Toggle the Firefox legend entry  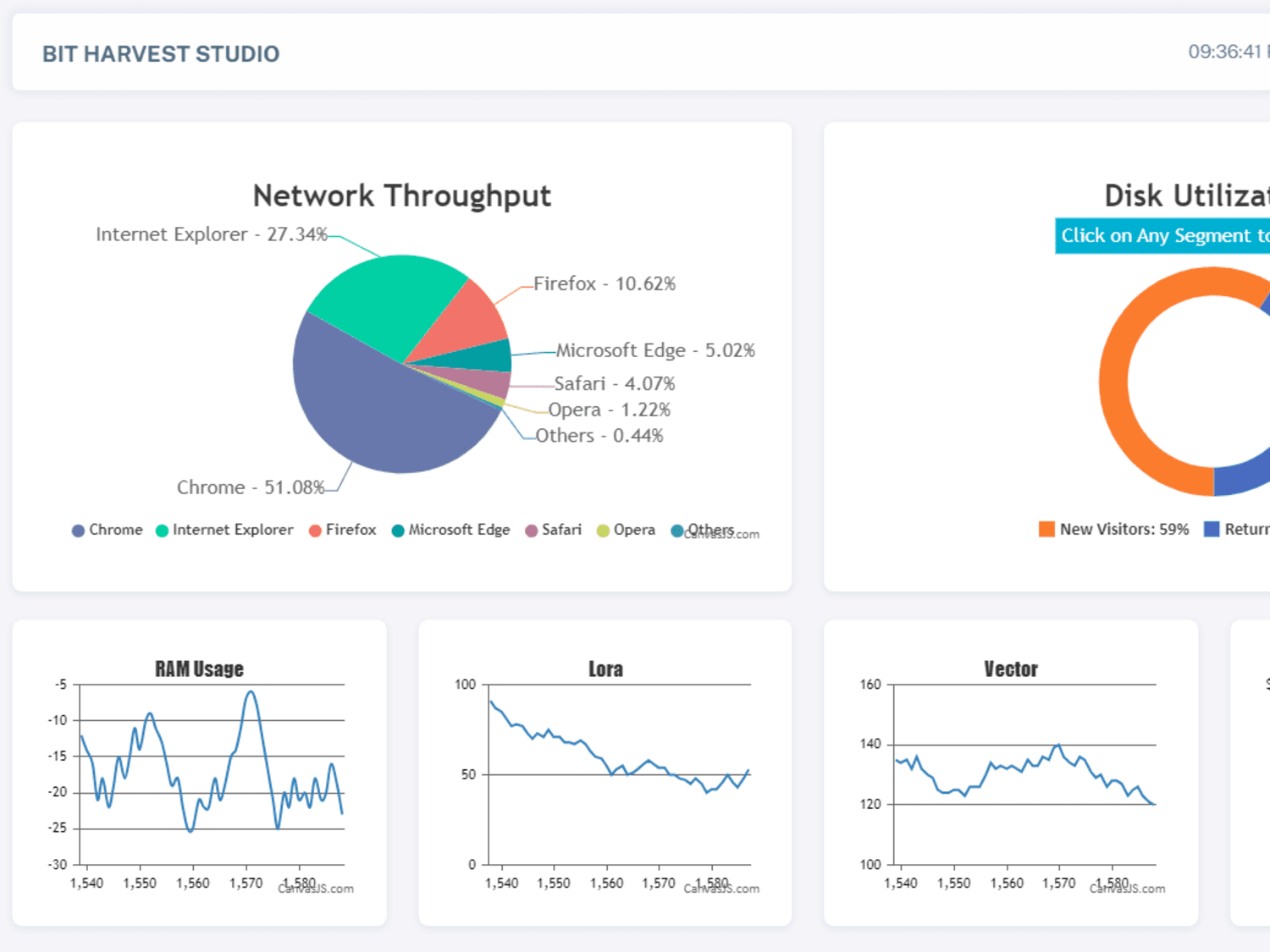342,530
